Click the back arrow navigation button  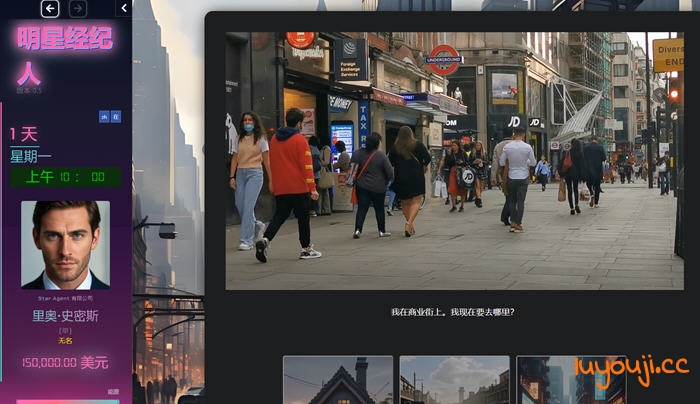pyautogui.click(x=50, y=8)
